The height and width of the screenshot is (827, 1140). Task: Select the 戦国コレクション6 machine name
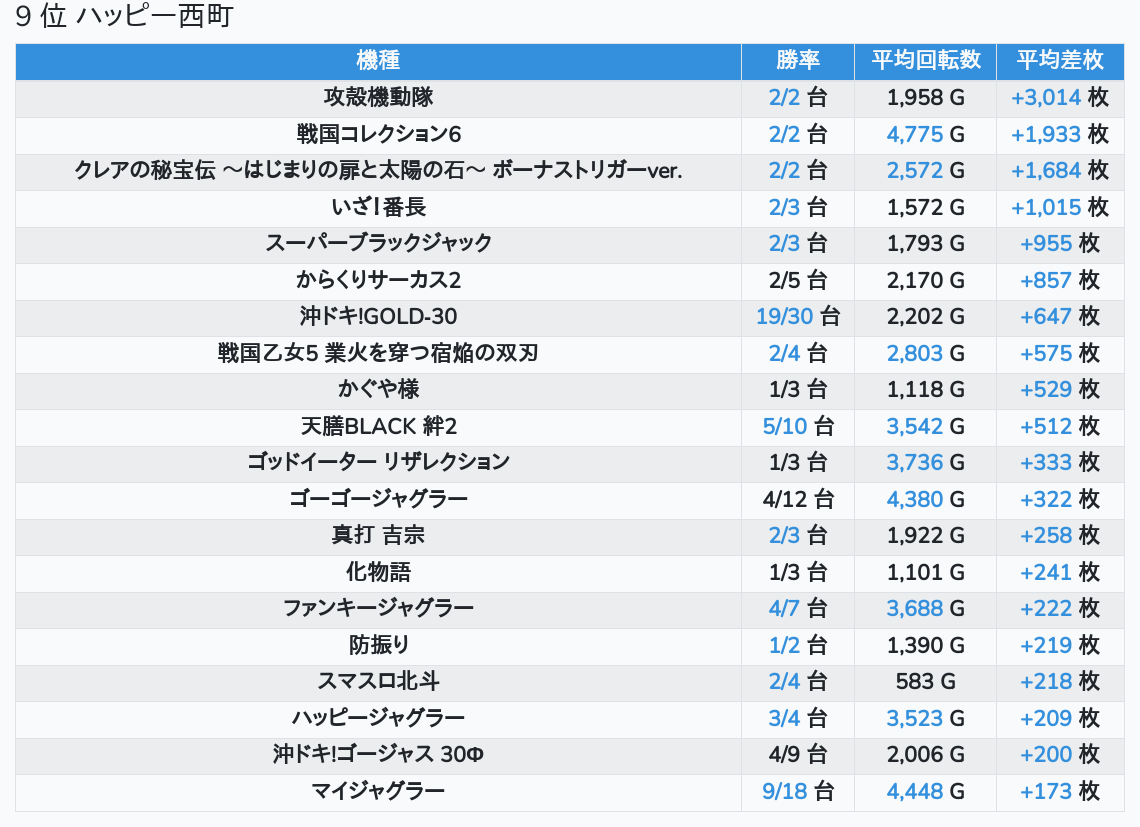tap(378, 134)
